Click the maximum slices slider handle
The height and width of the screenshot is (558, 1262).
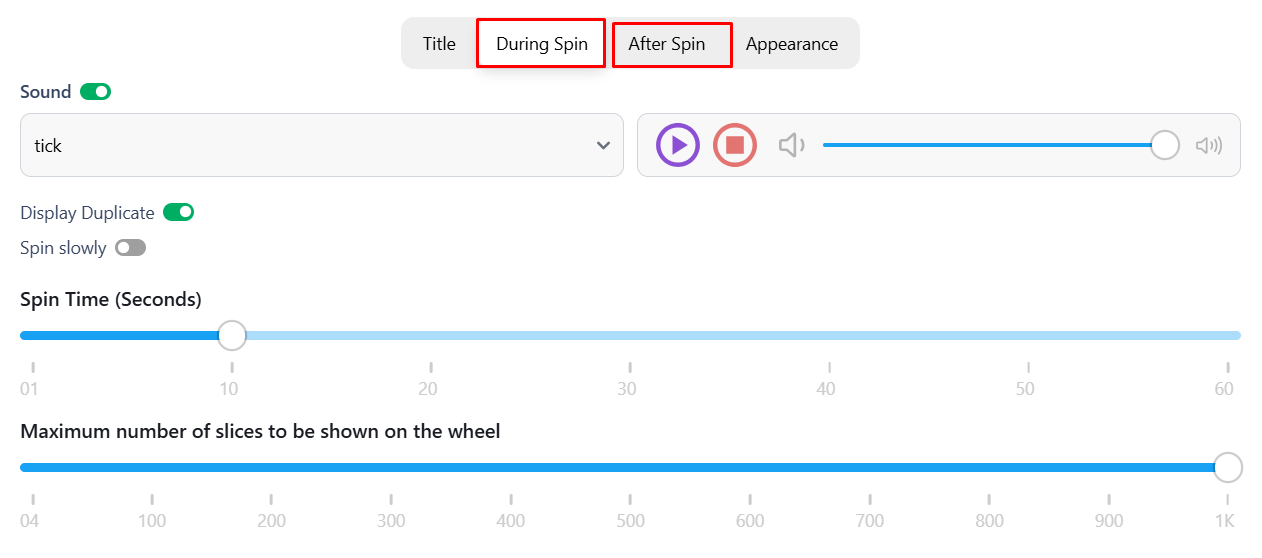(1227, 467)
